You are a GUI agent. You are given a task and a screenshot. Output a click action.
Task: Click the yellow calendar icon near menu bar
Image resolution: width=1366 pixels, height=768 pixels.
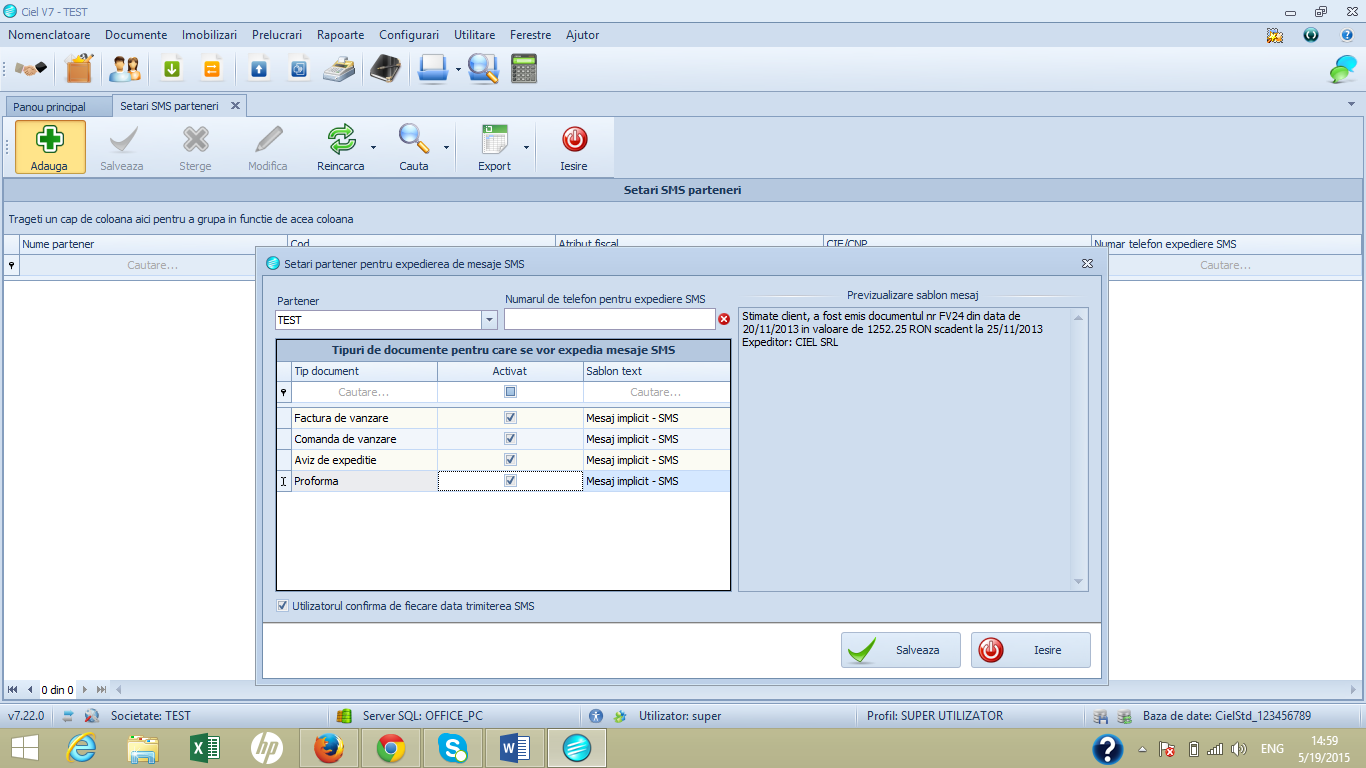click(x=1274, y=35)
